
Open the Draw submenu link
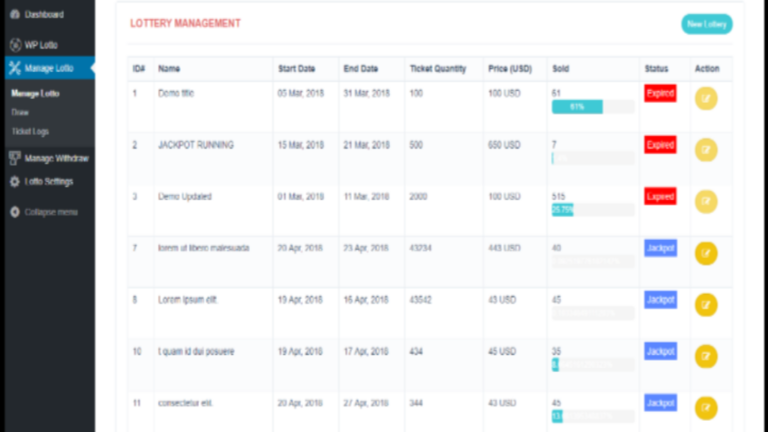pos(20,112)
